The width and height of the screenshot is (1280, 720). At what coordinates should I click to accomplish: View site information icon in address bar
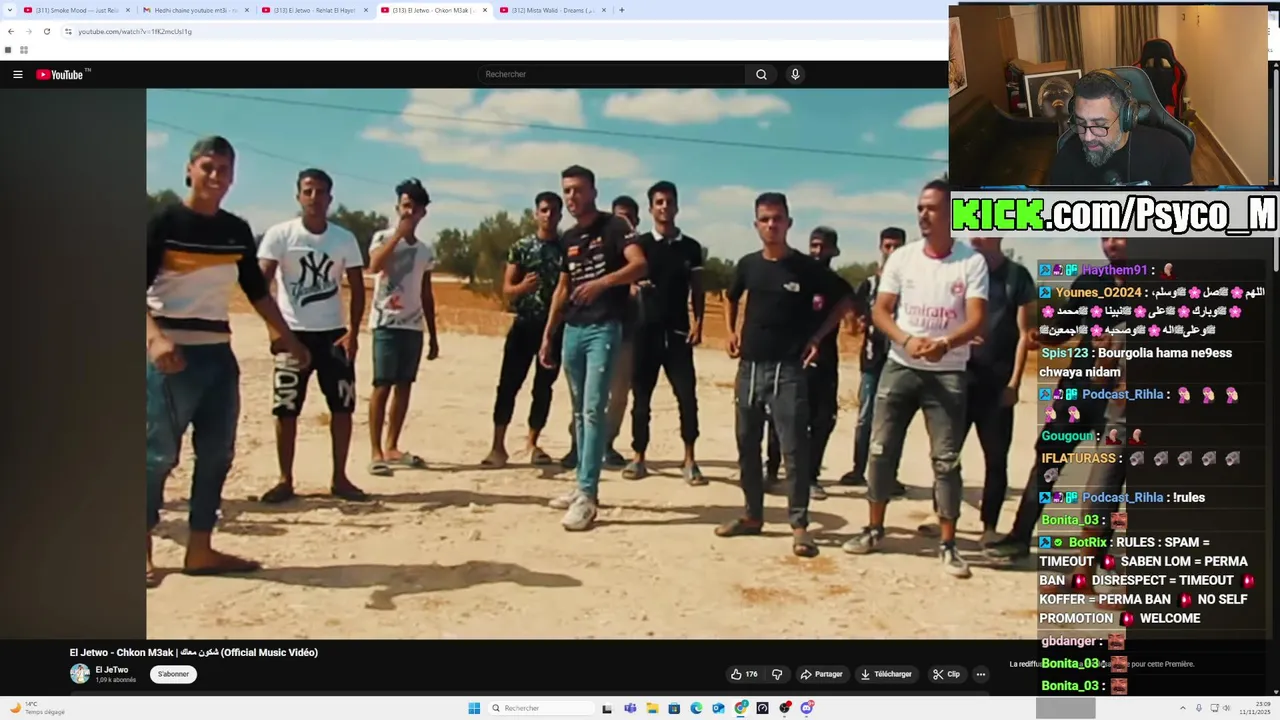click(68, 31)
